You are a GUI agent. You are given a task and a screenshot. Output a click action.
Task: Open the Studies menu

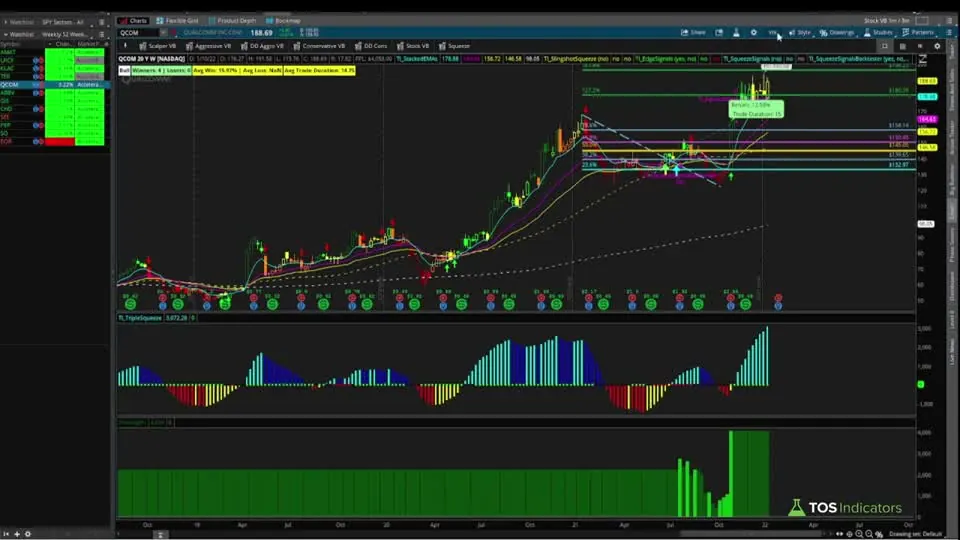pyautogui.click(x=879, y=32)
